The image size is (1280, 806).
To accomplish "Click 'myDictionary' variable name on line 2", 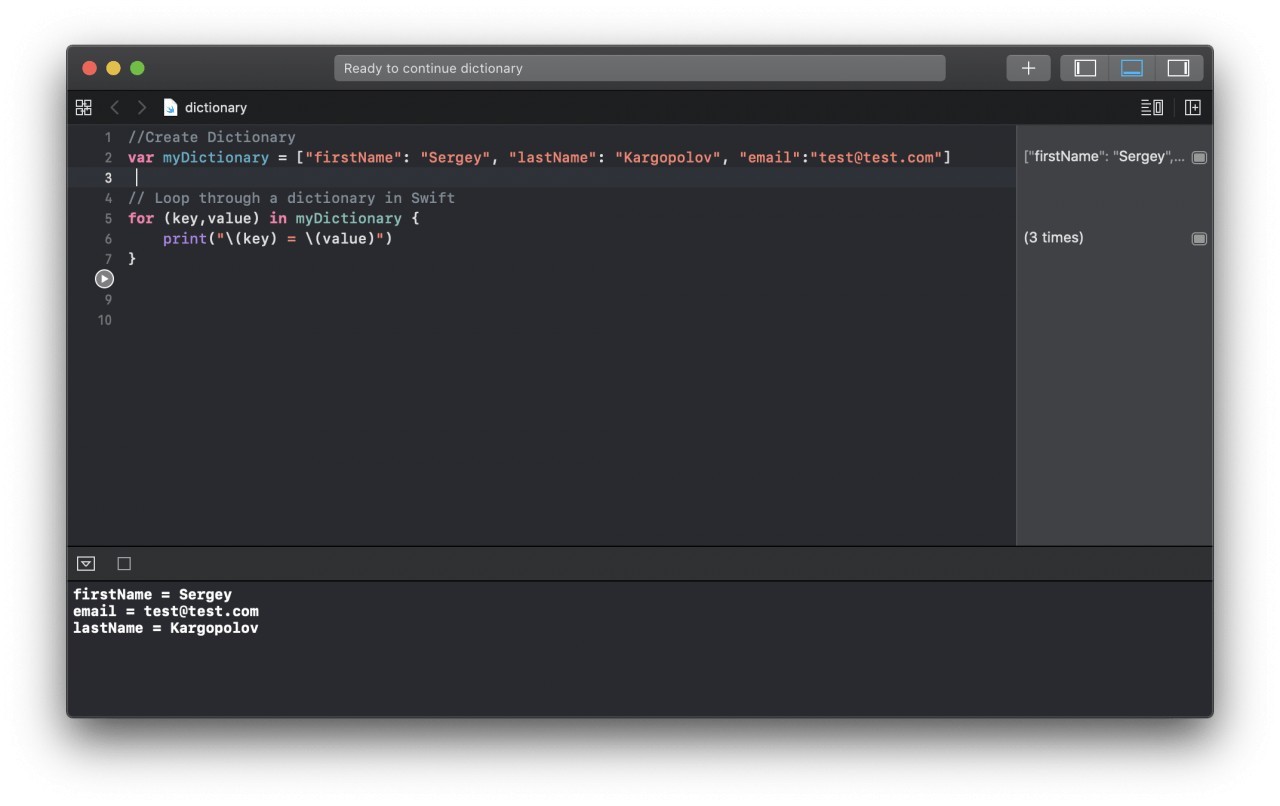I will click(x=216, y=158).
